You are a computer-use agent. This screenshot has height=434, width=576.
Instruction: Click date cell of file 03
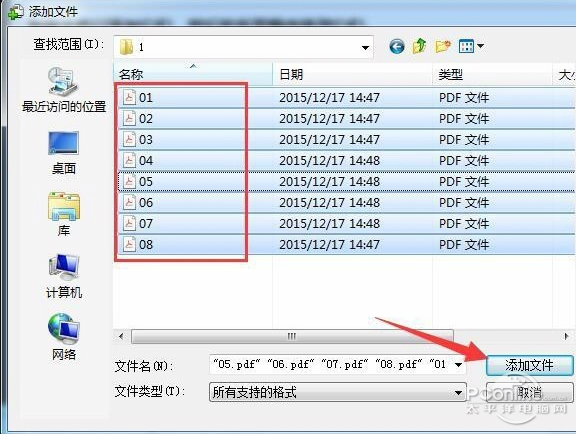click(329, 139)
